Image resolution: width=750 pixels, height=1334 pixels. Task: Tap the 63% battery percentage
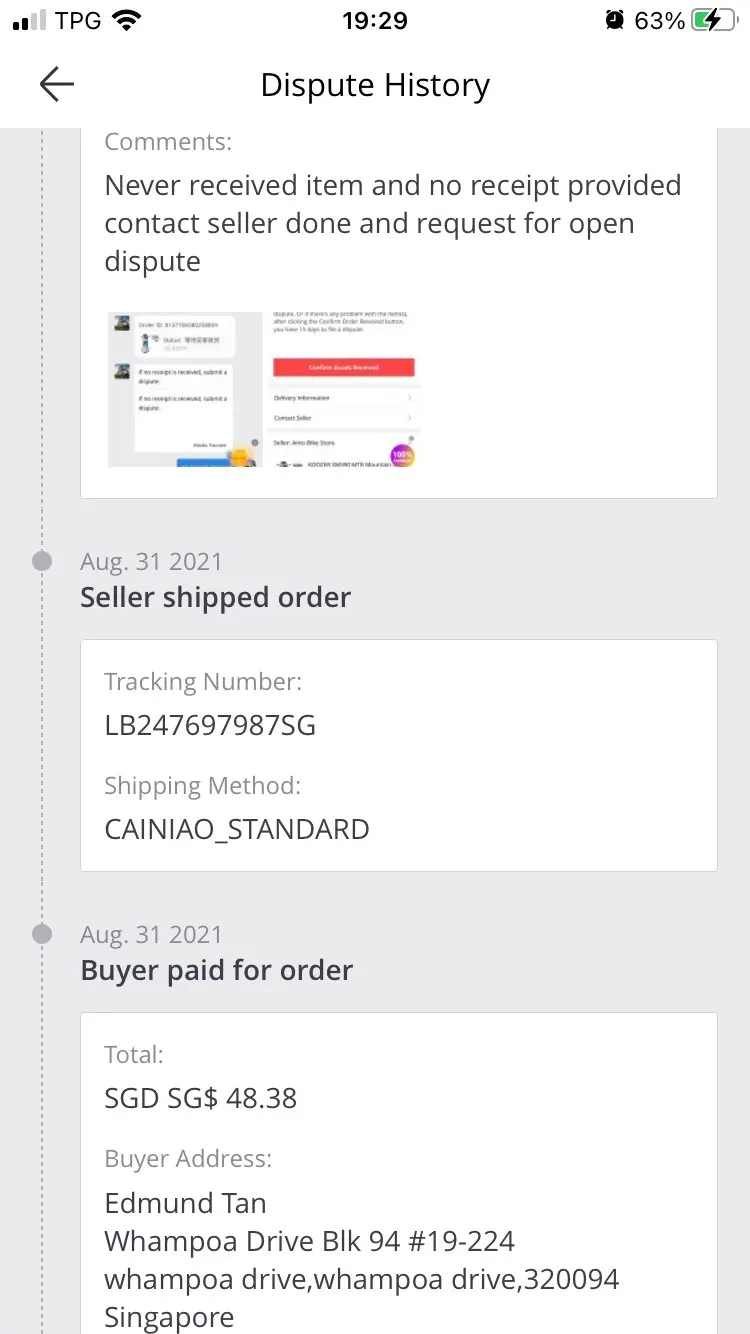click(x=660, y=20)
